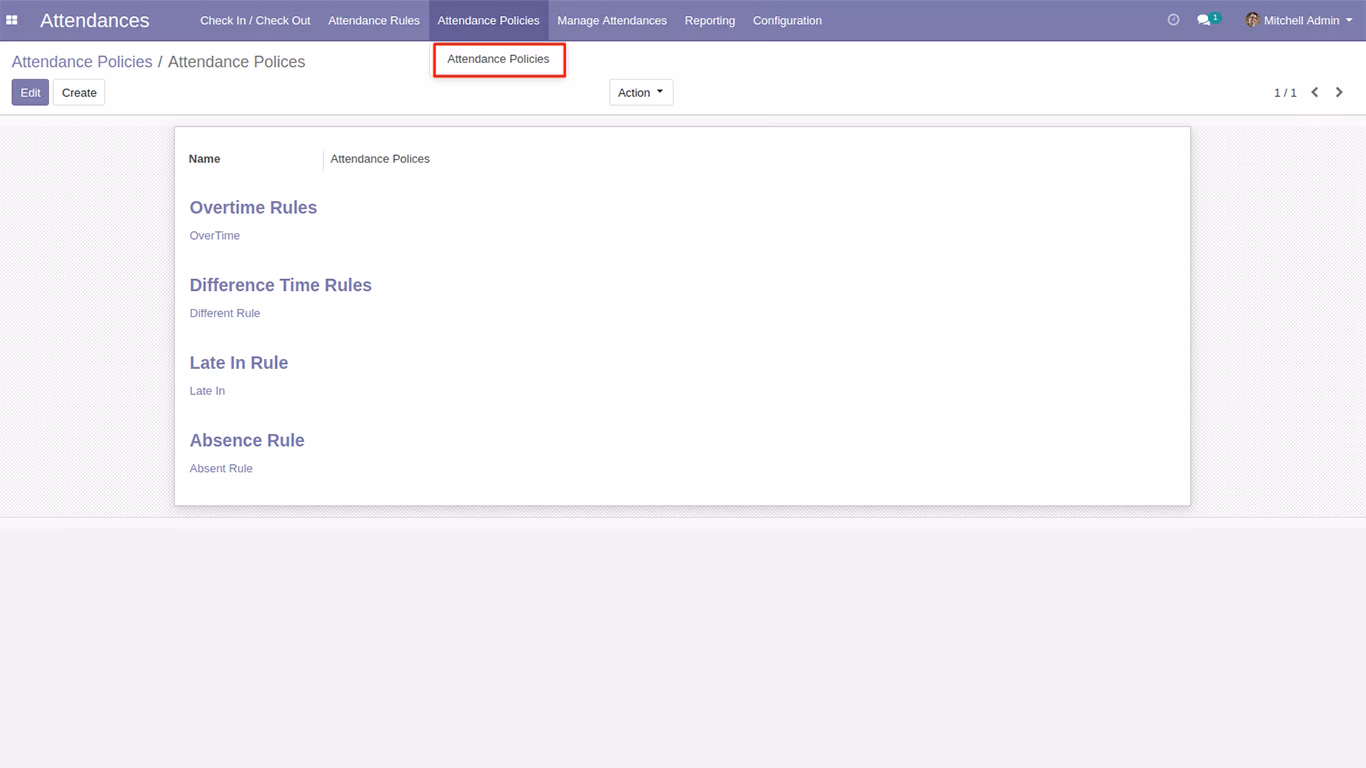
Task: Select Attendance Policies submenu entry
Action: coord(498,59)
